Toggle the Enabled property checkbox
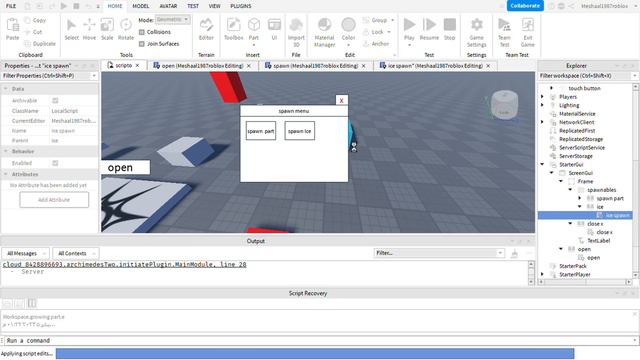This screenshot has height=360, width=640. coord(55,163)
